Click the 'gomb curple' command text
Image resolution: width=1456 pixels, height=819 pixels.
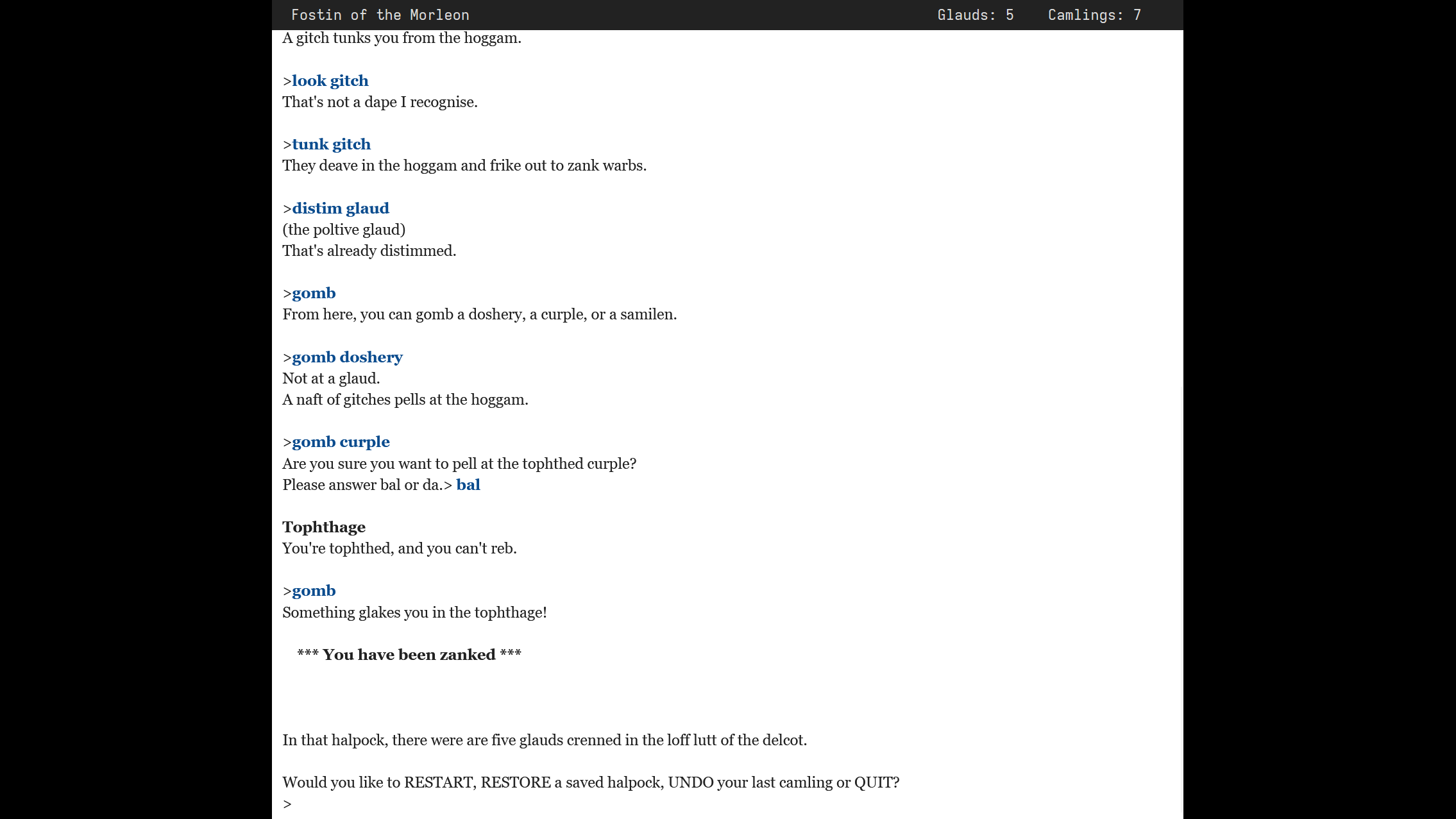pos(341,442)
